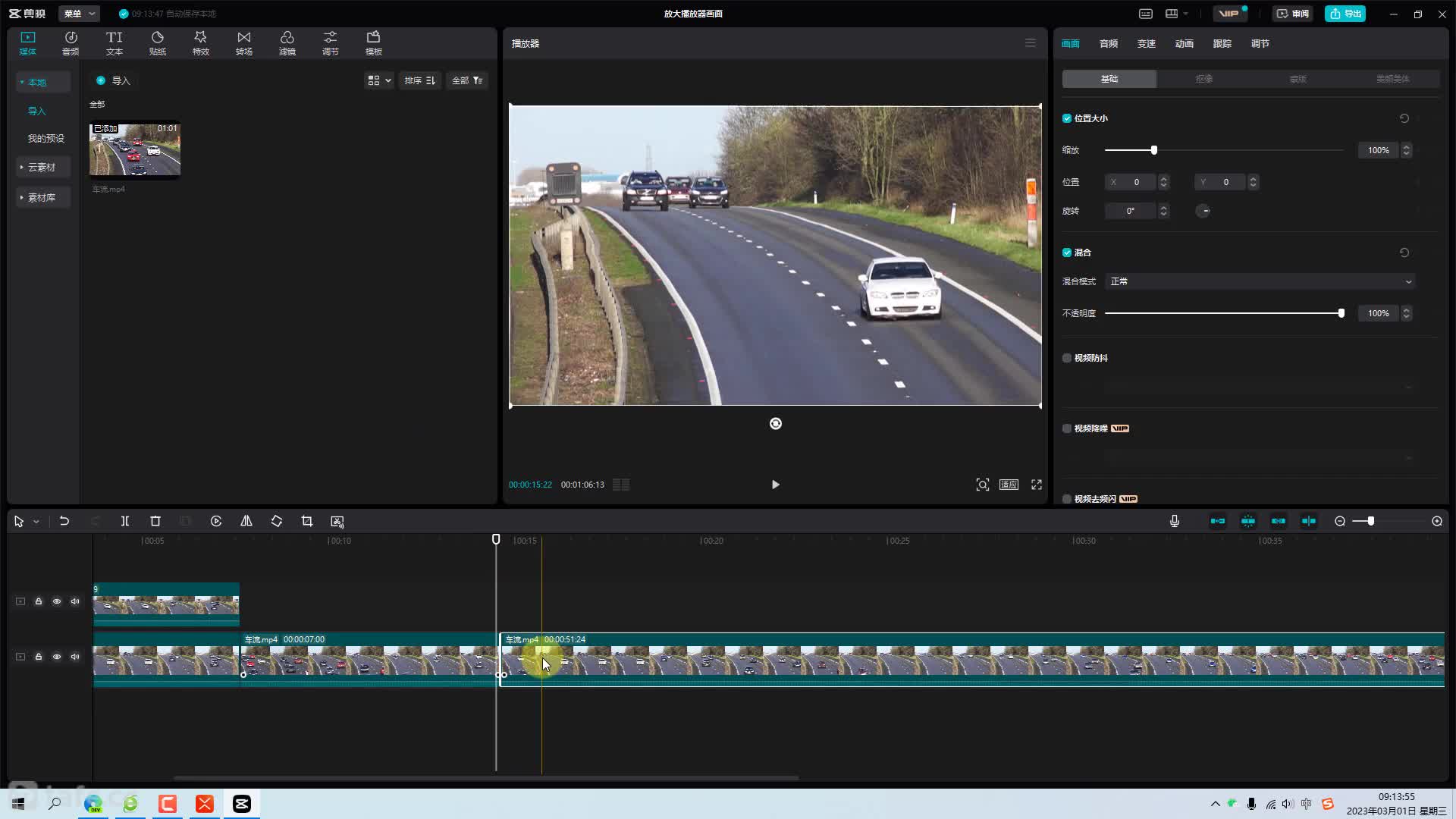Viewport: 1456px width, 819px height.
Task: Uncheck the 位置大小 checkbox
Action: (x=1067, y=118)
